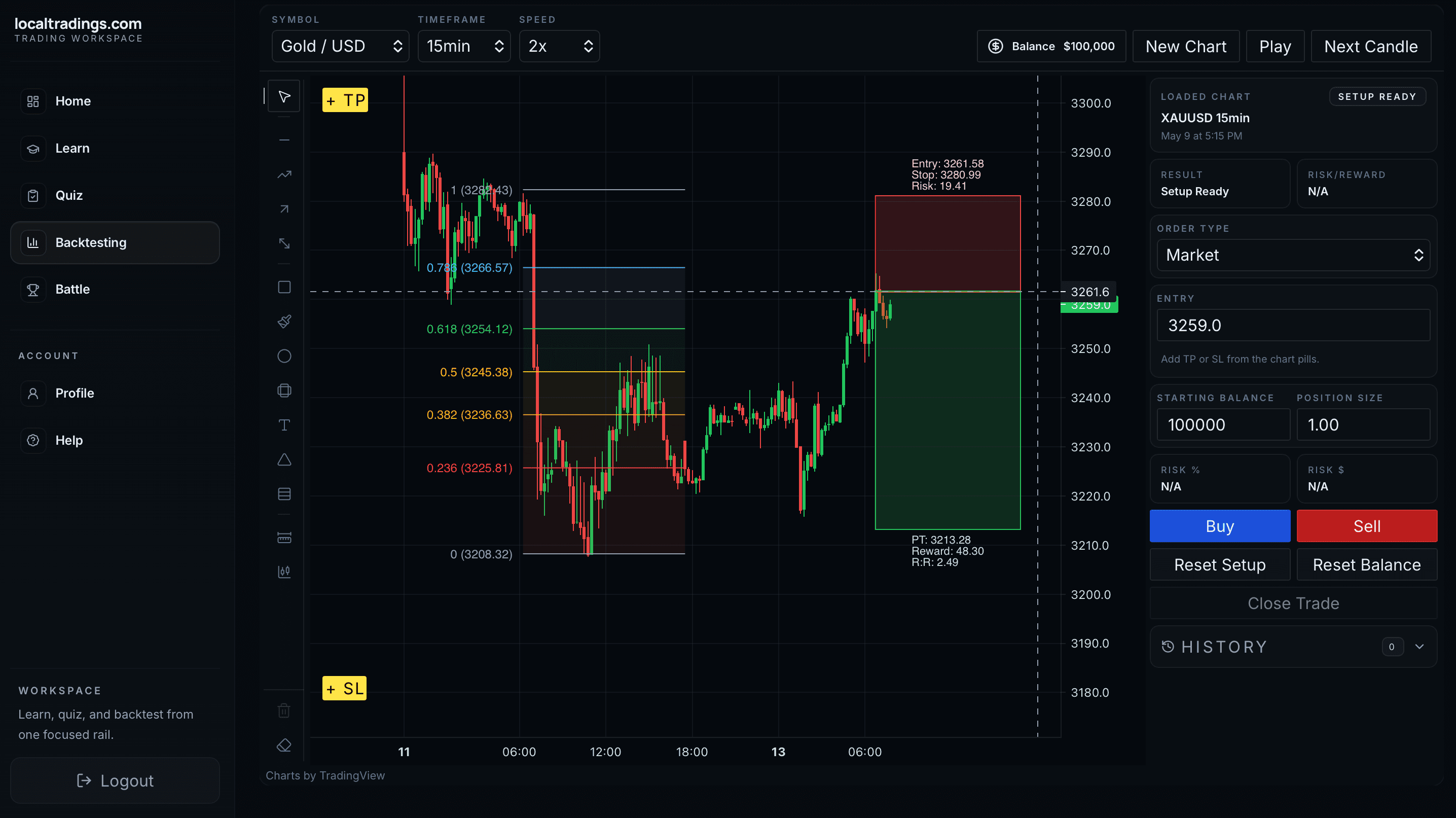Viewport: 1456px width, 818px height.
Task: Click the green 3259.0 price label on axis
Action: point(1089,305)
